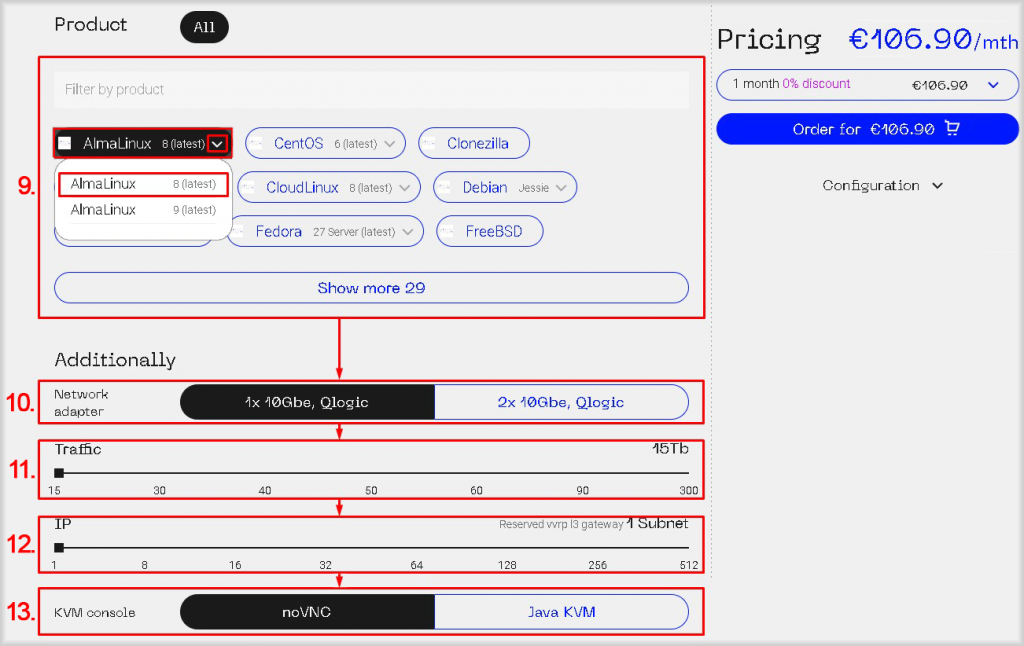Click the 15Tb traffic value
This screenshot has width=1024, height=646.
click(x=670, y=449)
